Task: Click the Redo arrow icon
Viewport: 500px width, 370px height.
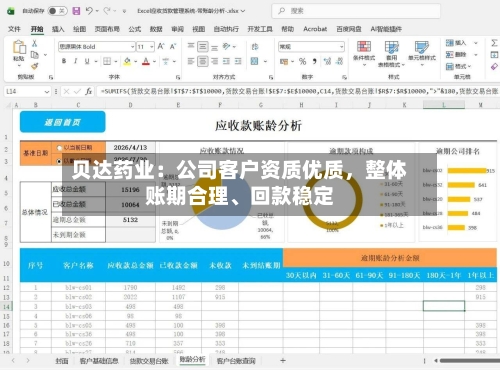Action: (x=107, y=11)
